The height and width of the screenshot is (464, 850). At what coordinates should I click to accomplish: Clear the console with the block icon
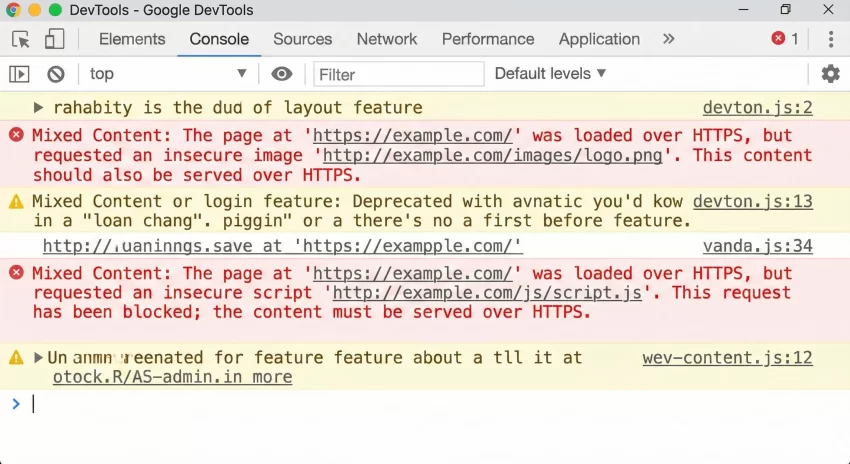point(56,74)
